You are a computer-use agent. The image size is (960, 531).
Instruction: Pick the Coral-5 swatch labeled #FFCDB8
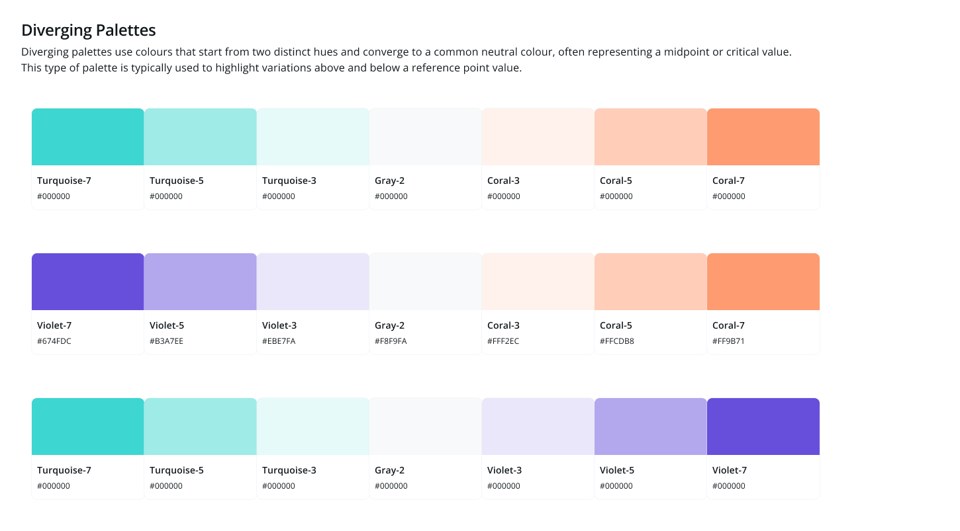tap(651, 281)
